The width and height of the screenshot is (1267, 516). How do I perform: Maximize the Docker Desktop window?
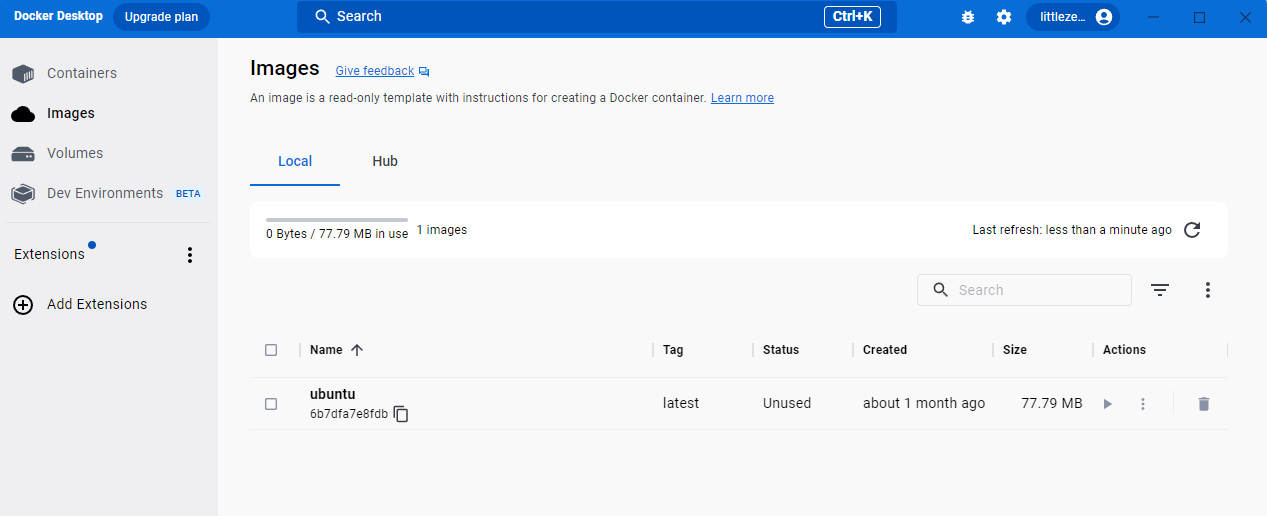click(1199, 17)
